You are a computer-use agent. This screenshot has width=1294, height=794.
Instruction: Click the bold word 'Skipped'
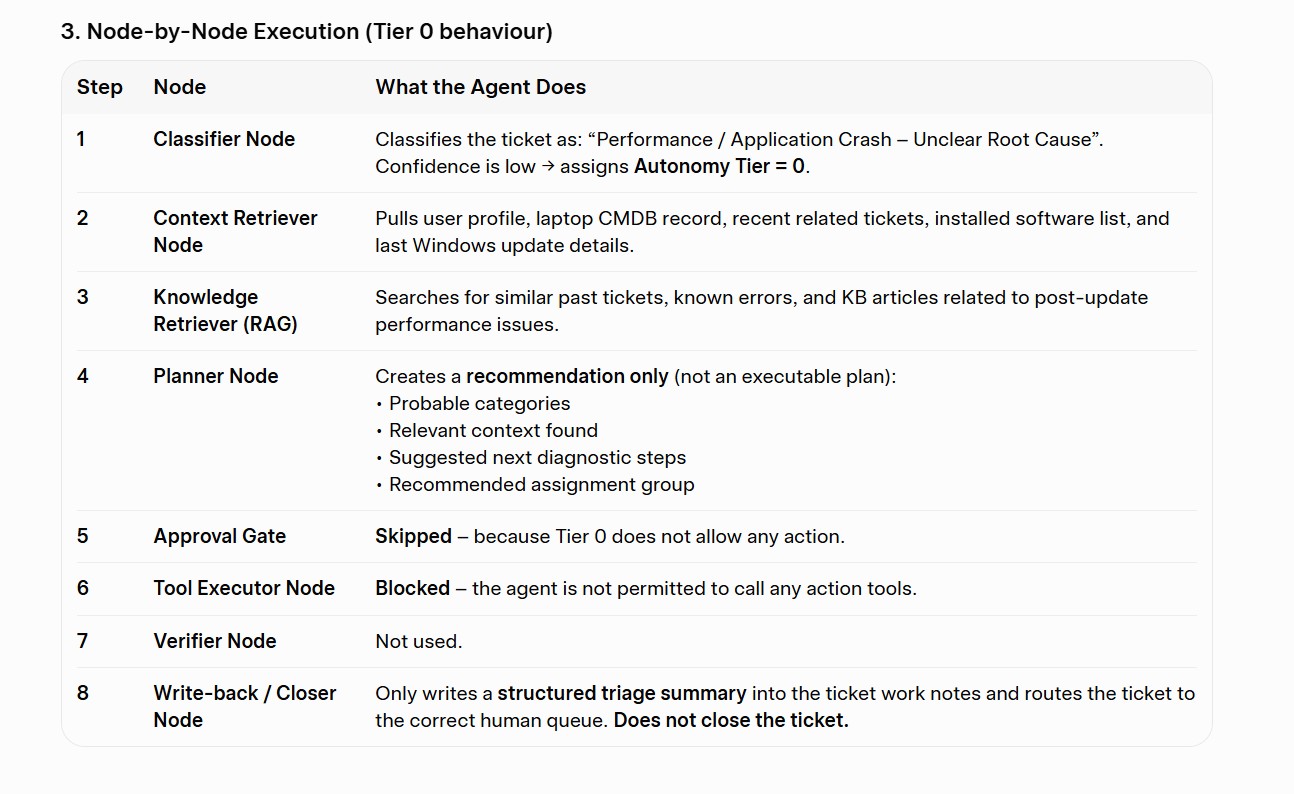414,536
